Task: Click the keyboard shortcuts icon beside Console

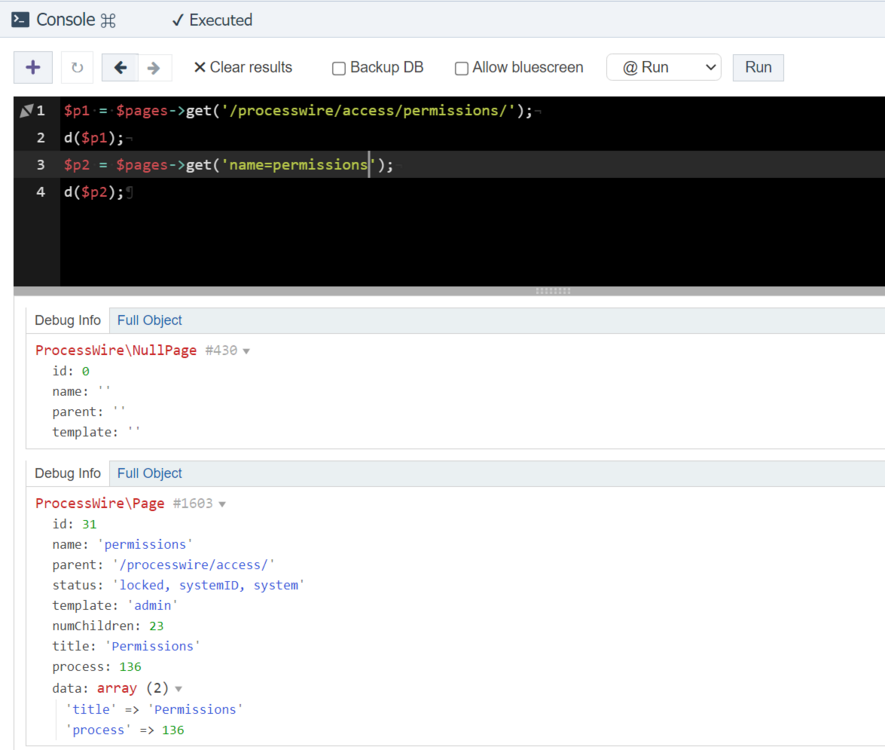Action: pos(109,21)
